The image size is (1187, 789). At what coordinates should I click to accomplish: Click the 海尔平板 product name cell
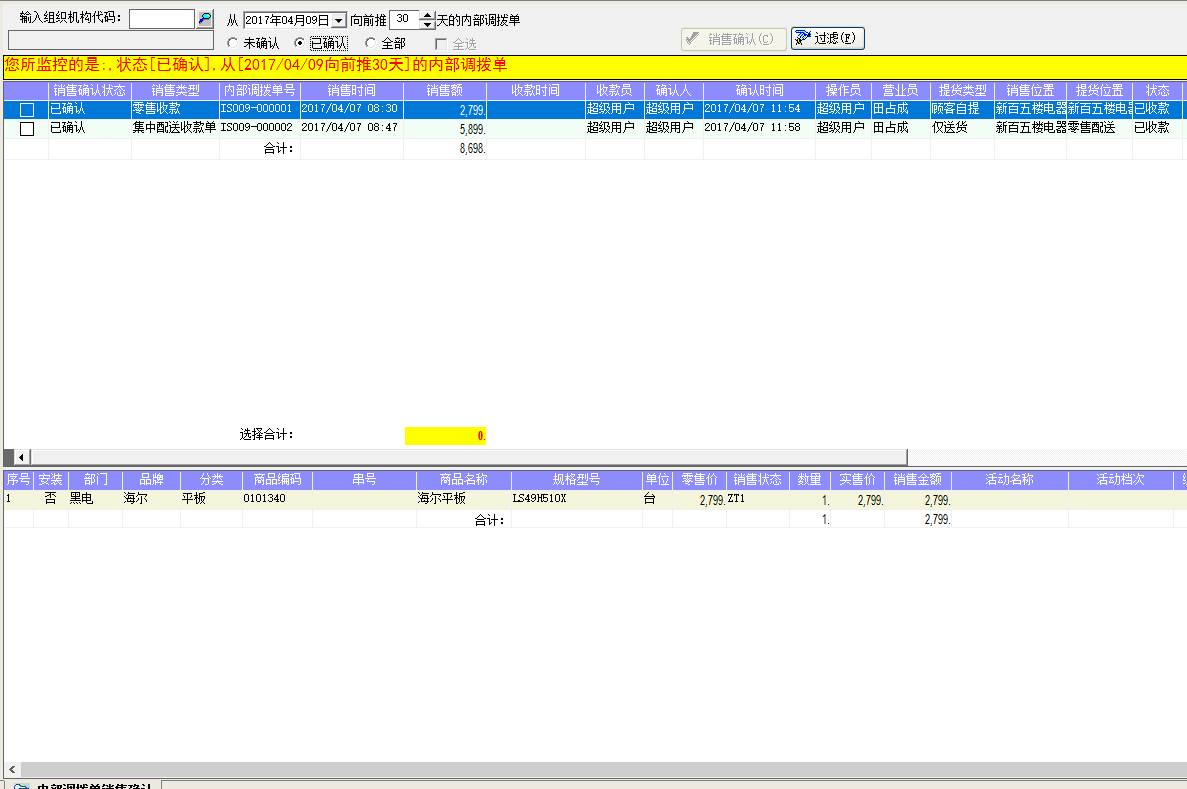463,499
